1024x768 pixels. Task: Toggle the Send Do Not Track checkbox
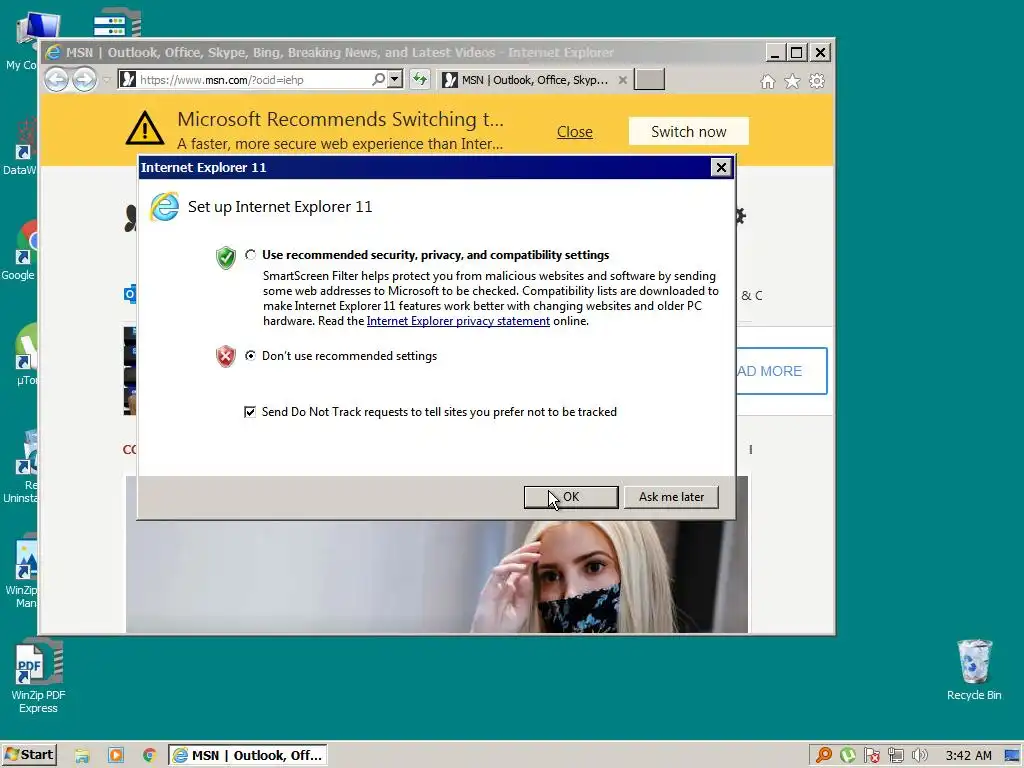tap(249, 411)
